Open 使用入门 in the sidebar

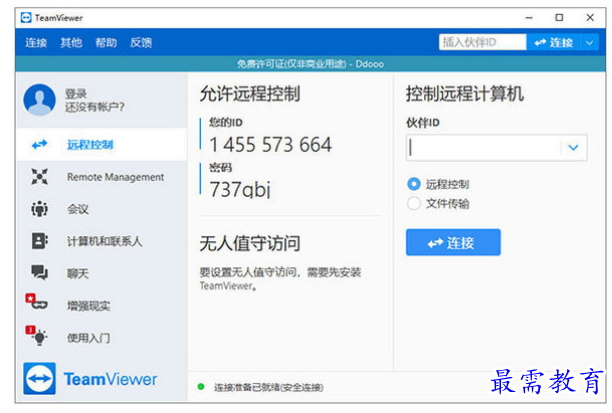pyautogui.click(x=102, y=337)
